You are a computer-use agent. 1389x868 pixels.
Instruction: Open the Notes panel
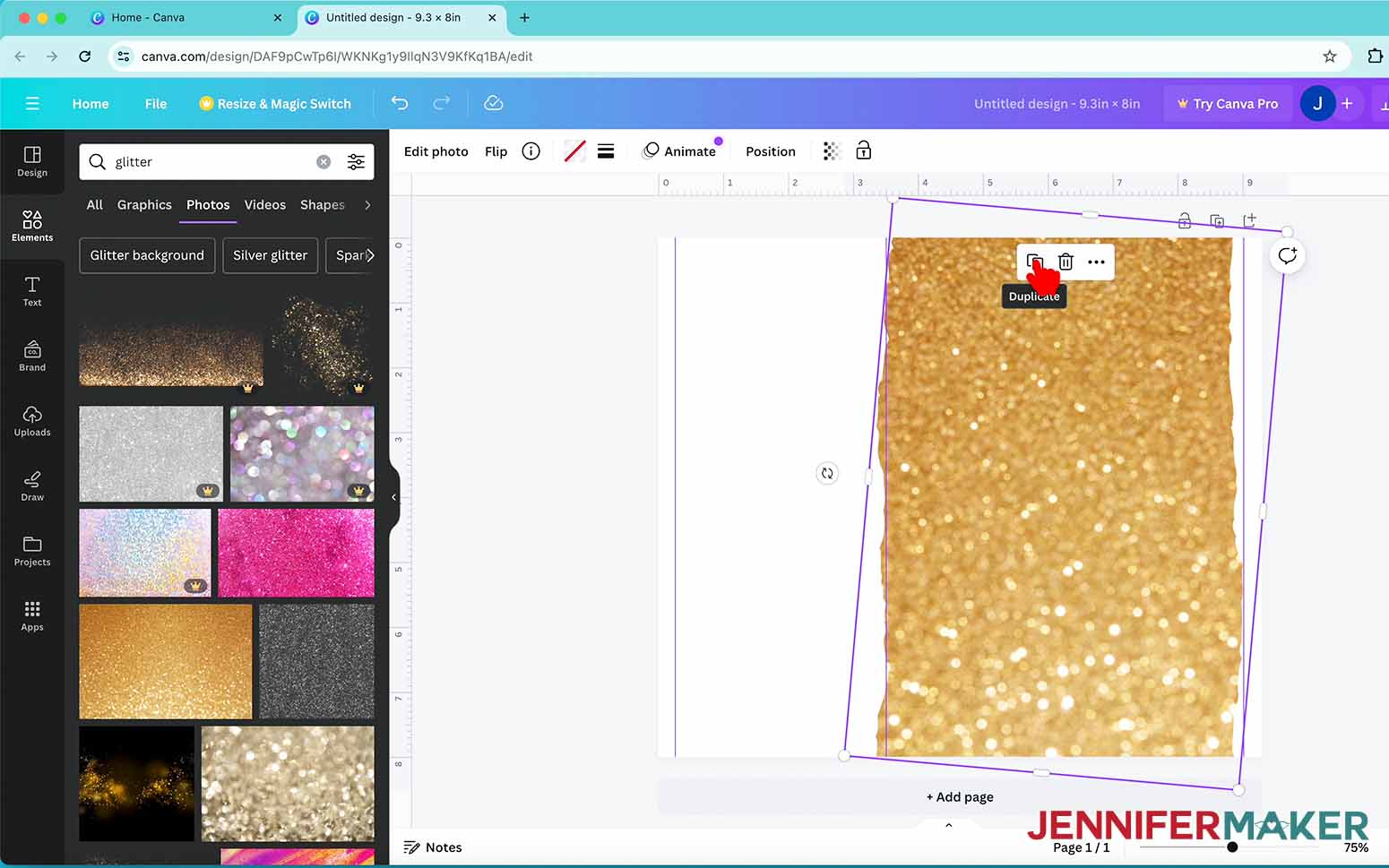tap(433, 847)
